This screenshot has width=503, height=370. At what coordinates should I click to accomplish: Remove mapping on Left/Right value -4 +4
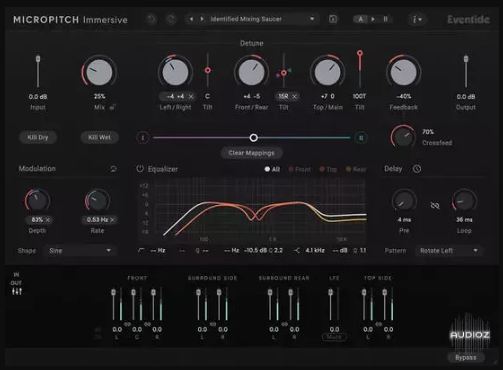[191, 96]
